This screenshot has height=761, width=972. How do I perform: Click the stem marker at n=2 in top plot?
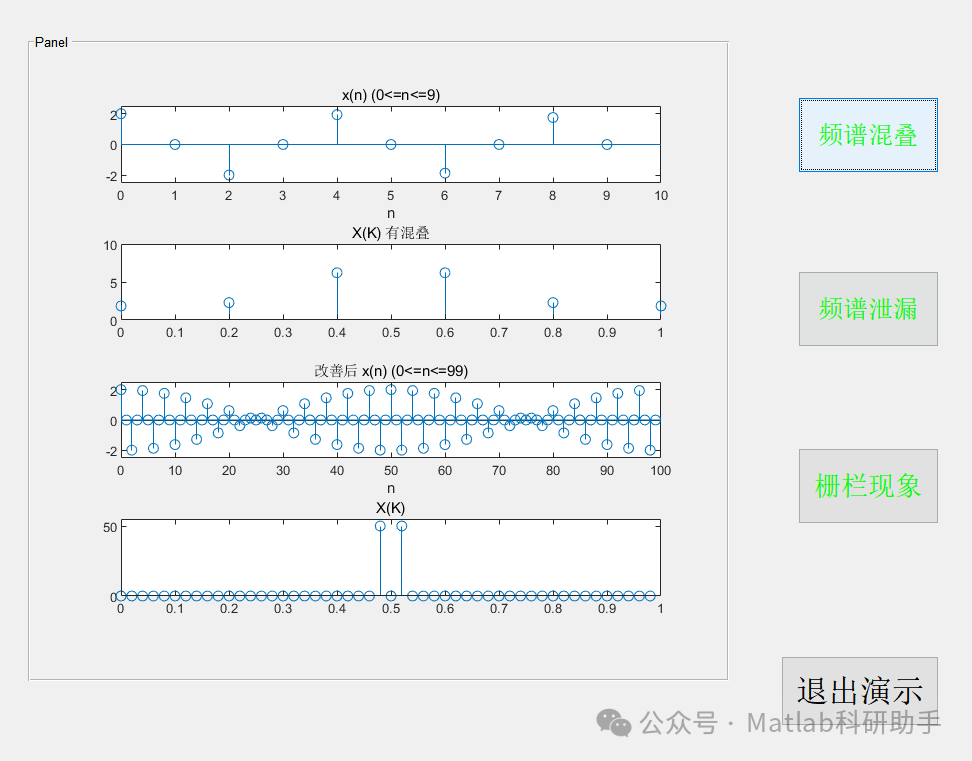229,175
